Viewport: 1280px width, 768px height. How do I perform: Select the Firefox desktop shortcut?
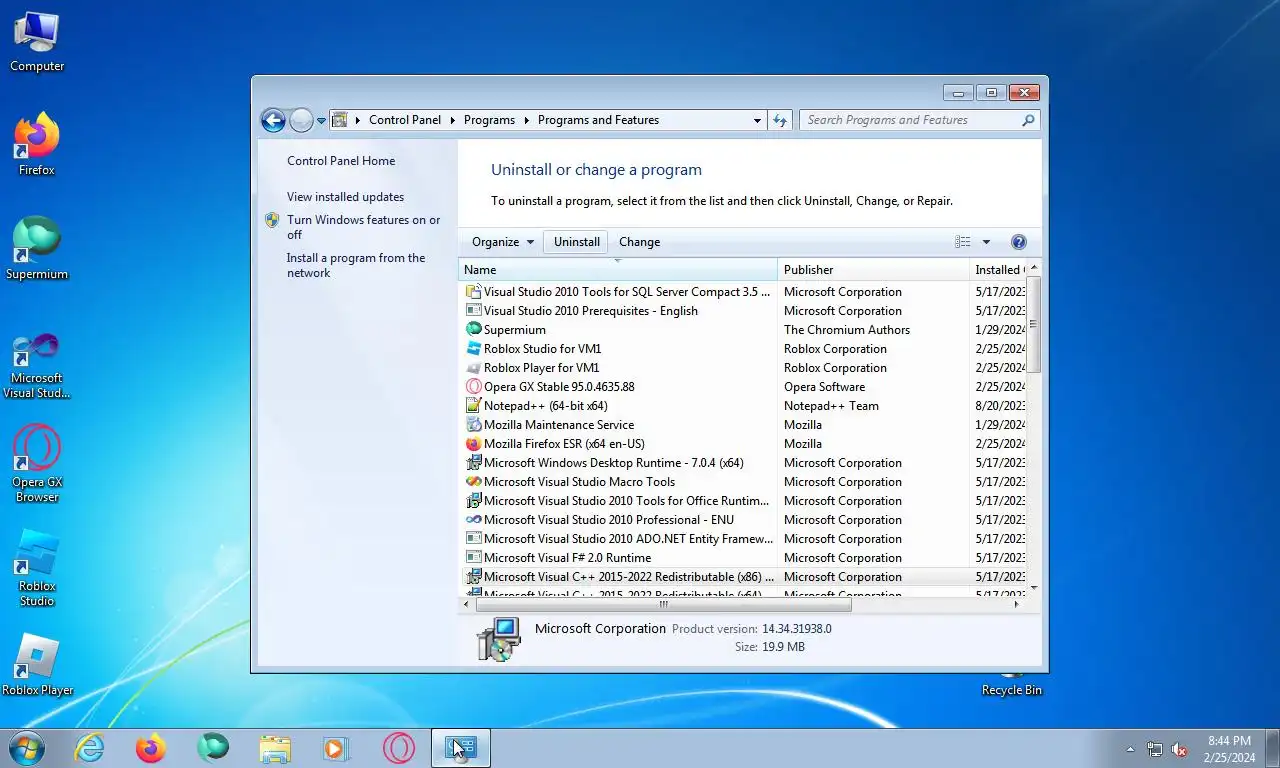[x=37, y=145]
